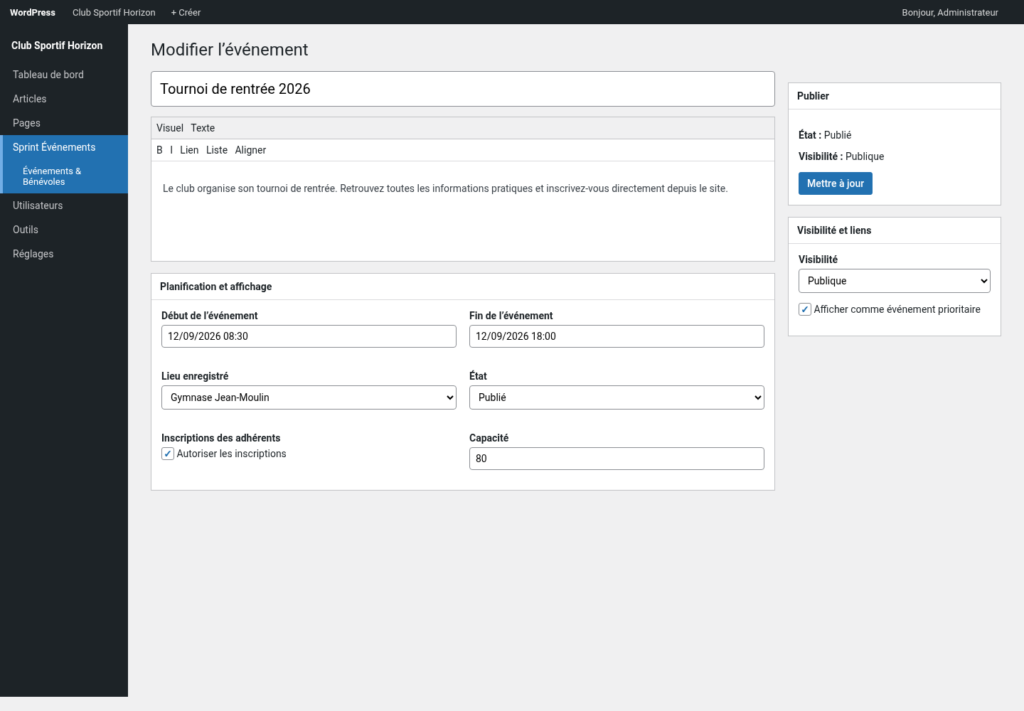The height and width of the screenshot is (711, 1024).
Task: Click into the event description text area
Action: pos(462,211)
